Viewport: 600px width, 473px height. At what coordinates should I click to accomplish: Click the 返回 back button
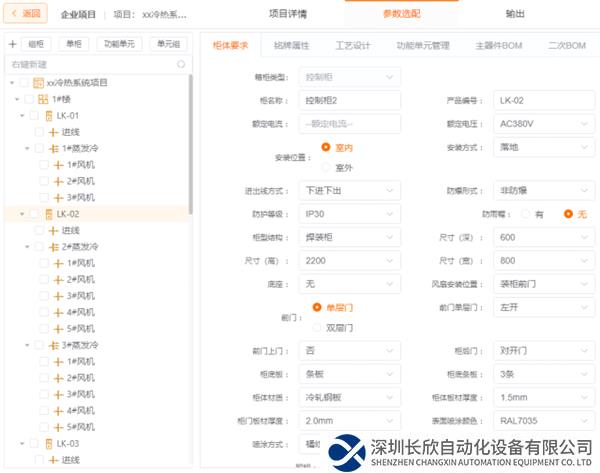pos(26,14)
